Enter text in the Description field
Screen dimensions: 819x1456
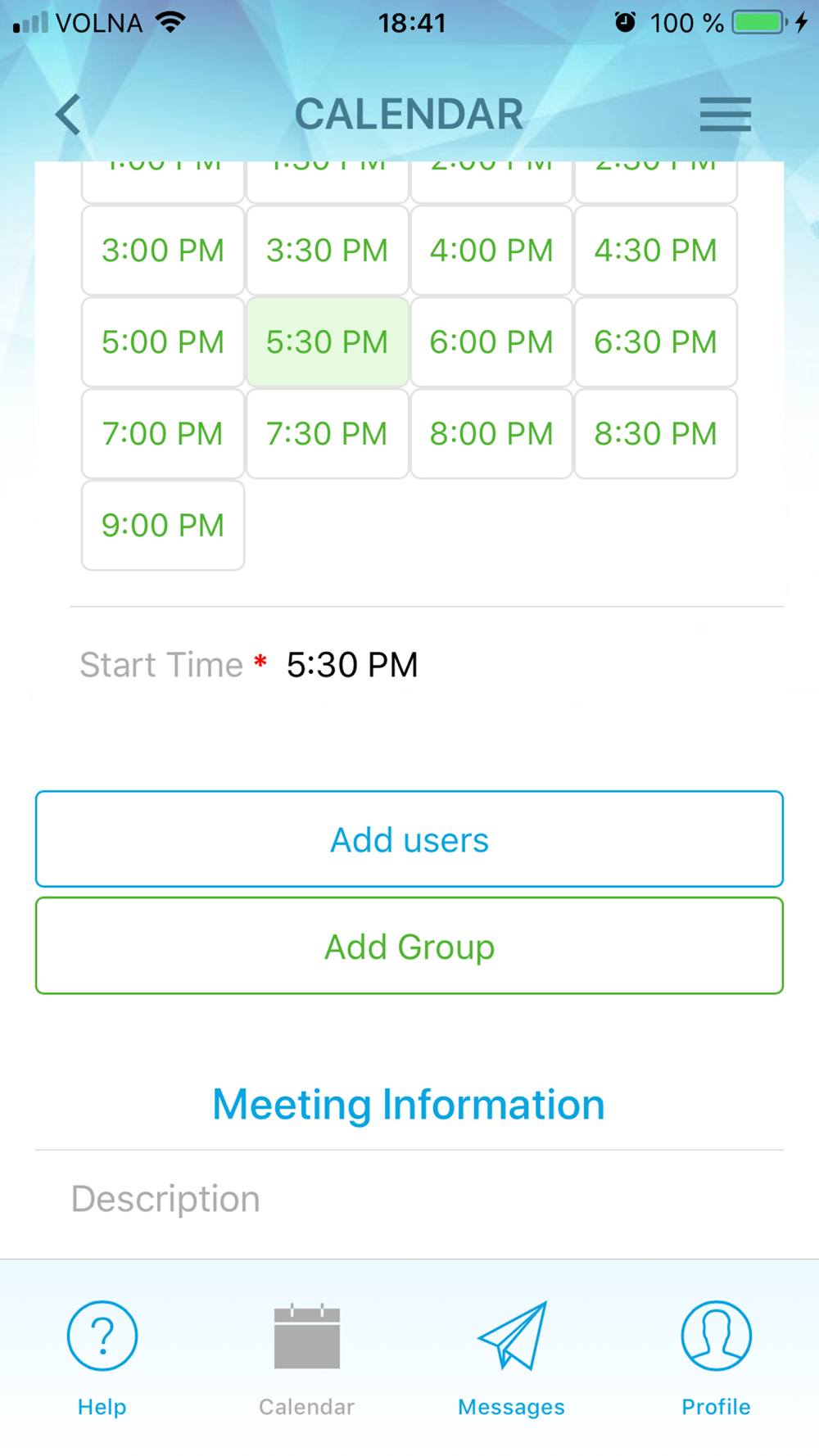click(409, 1199)
